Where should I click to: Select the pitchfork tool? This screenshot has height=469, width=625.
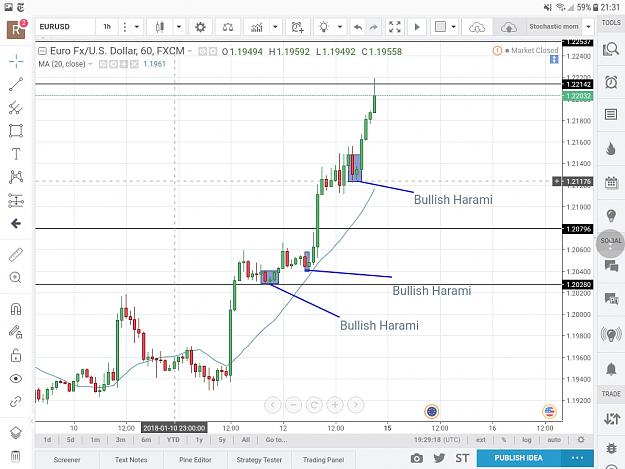click(x=16, y=108)
